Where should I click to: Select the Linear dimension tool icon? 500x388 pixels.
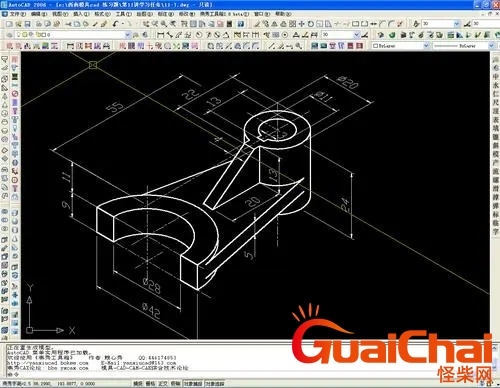[x=161, y=35]
